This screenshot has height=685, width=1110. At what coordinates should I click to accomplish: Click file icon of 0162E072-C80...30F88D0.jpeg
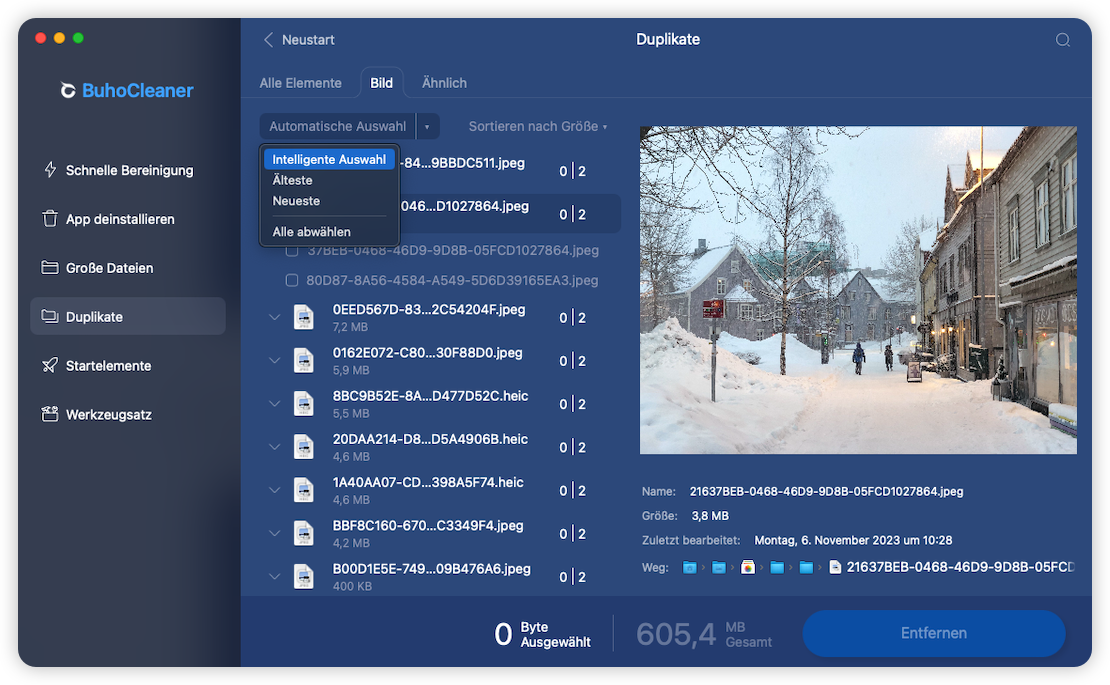click(304, 360)
